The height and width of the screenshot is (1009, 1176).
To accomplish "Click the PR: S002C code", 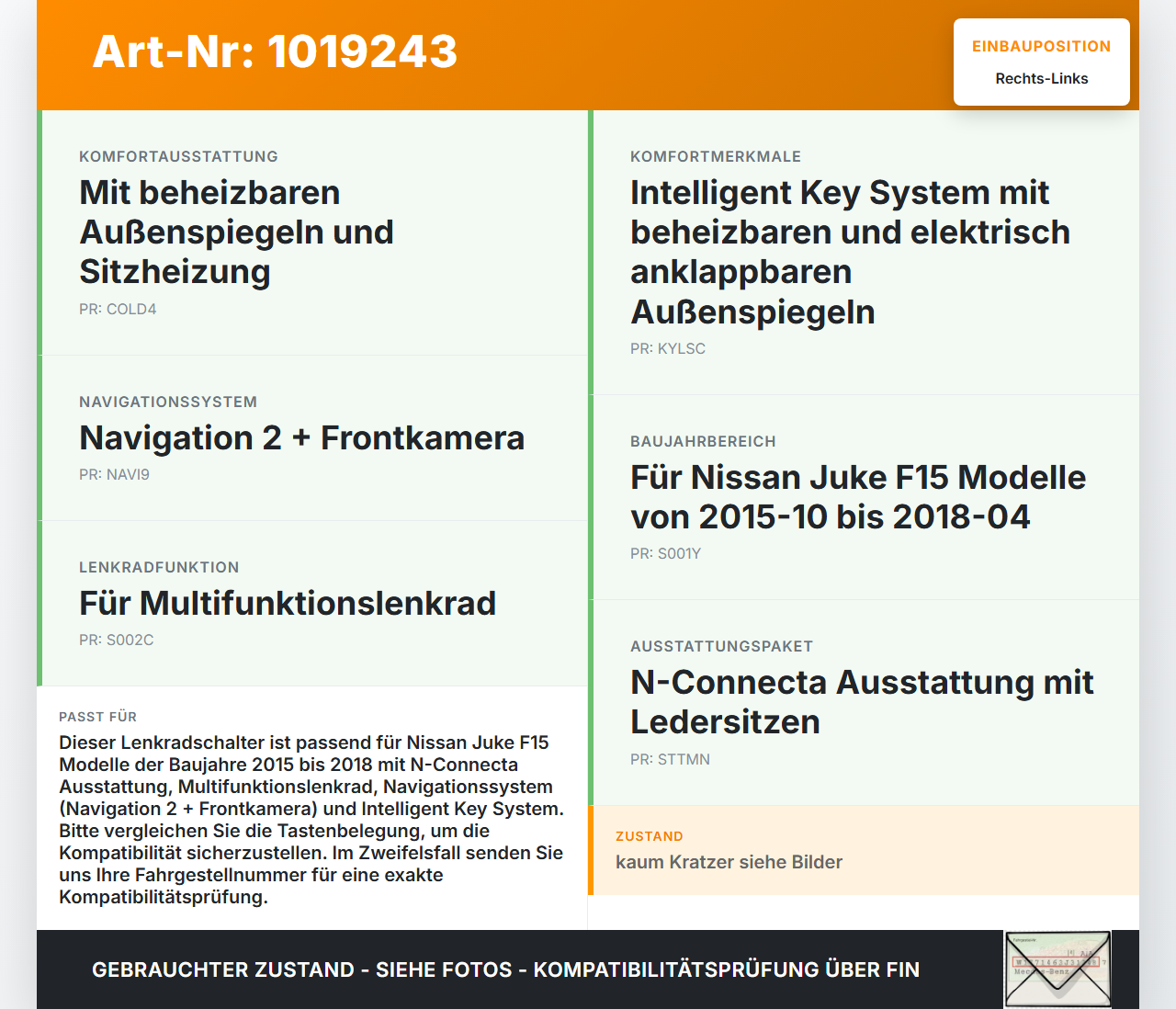I will click(x=117, y=640).
